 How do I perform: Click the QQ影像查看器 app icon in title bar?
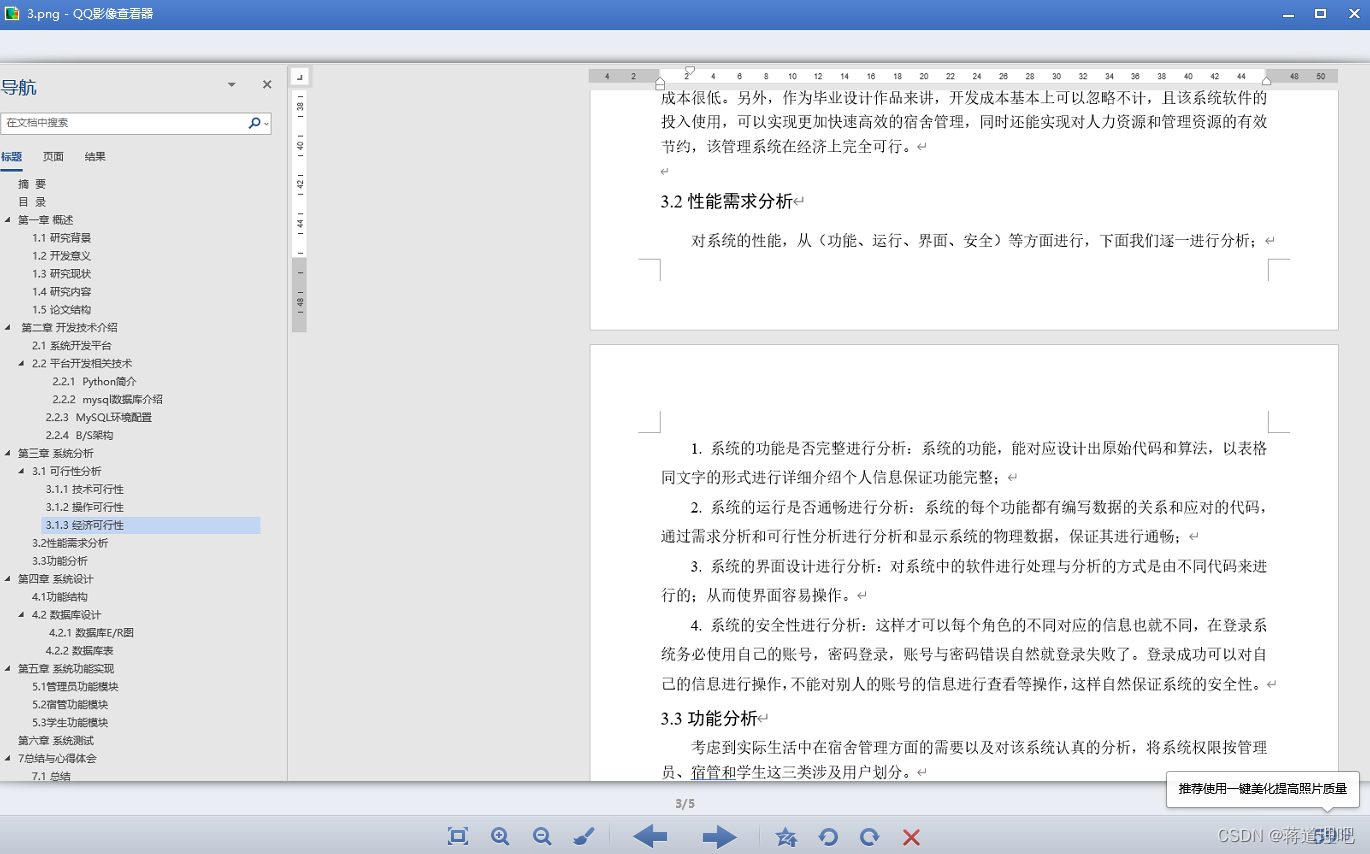pos(12,14)
